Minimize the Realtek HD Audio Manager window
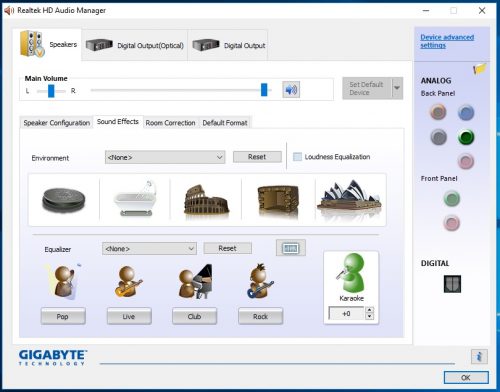The height and width of the screenshot is (392, 500). tap(426, 11)
